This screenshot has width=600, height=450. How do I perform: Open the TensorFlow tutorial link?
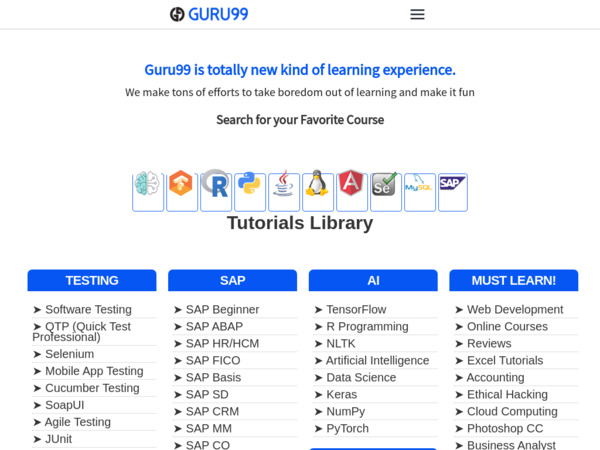(356, 309)
